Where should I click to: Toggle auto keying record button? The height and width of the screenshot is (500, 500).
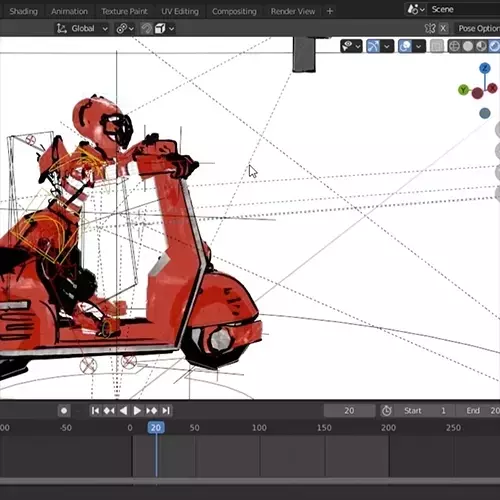(x=64, y=411)
